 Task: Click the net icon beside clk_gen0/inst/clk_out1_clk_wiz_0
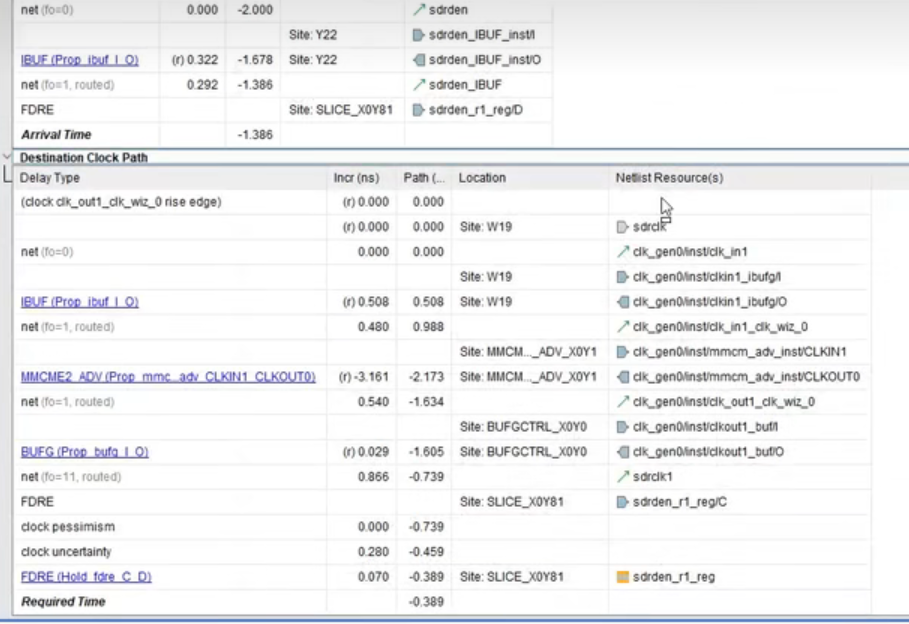(623, 402)
